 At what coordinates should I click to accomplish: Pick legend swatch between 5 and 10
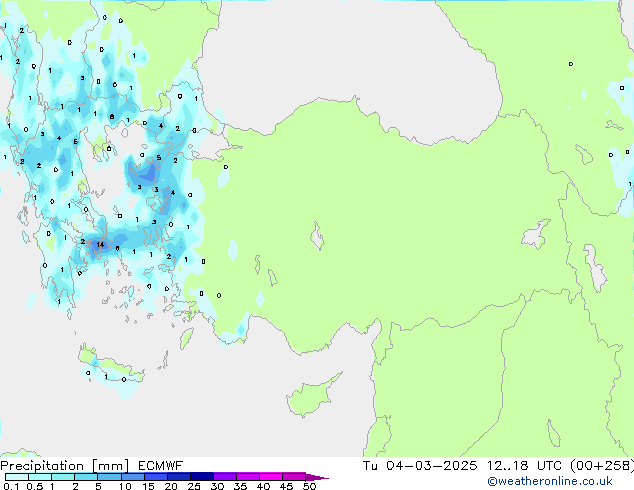109,477
